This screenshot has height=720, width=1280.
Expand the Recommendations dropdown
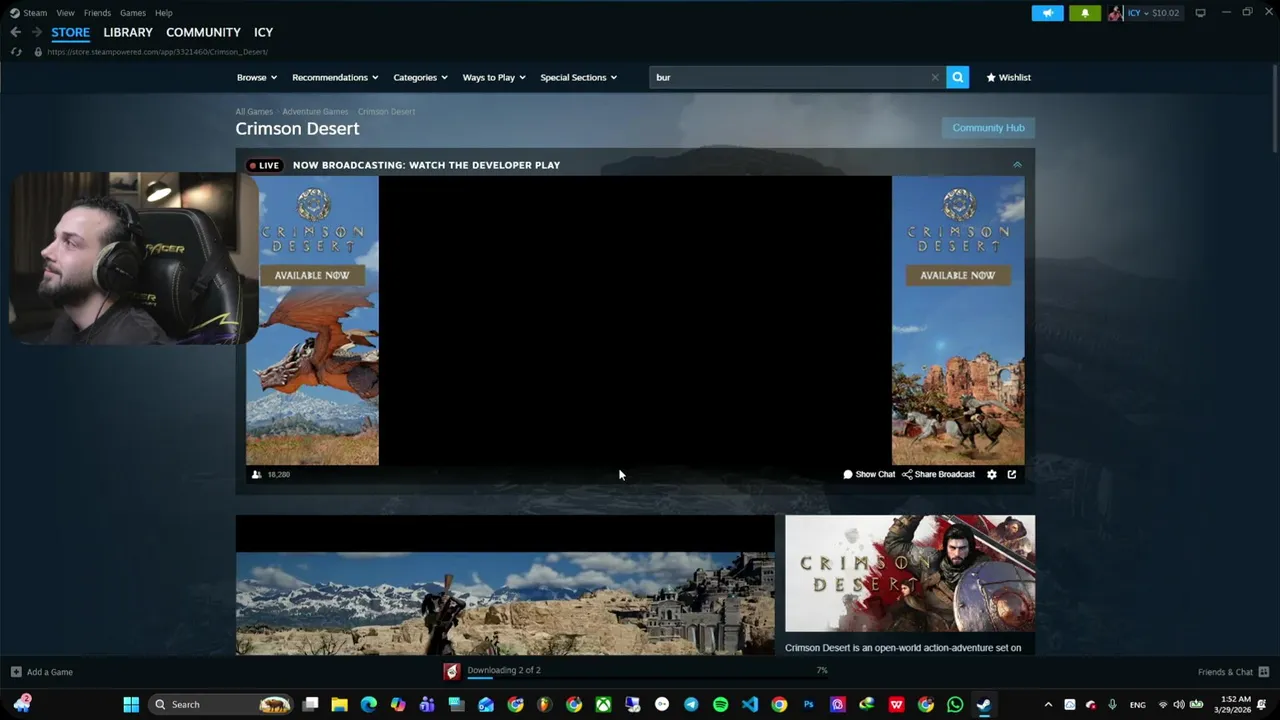[x=335, y=77]
